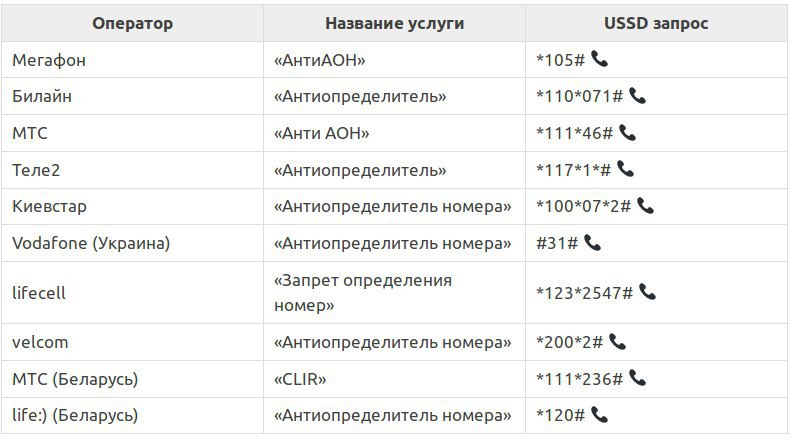This screenshot has width=797, height=445.
Task: Select the «Запрет определения номер» service cell
Action: point(394,293)
